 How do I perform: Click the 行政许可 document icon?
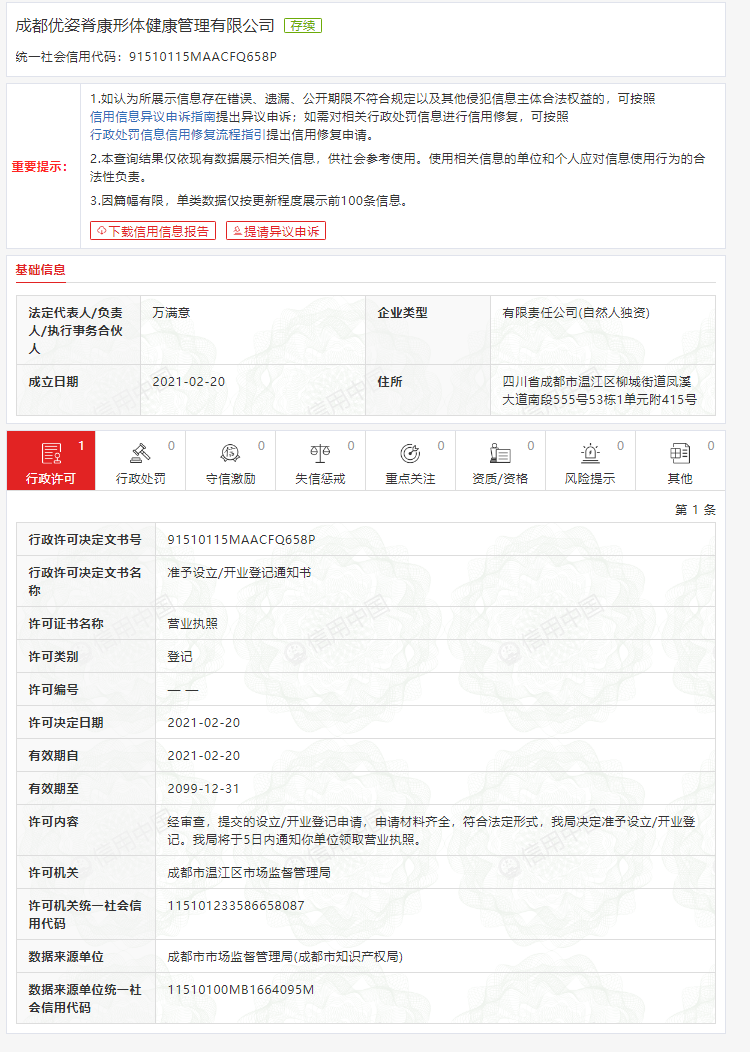point(51,454)
